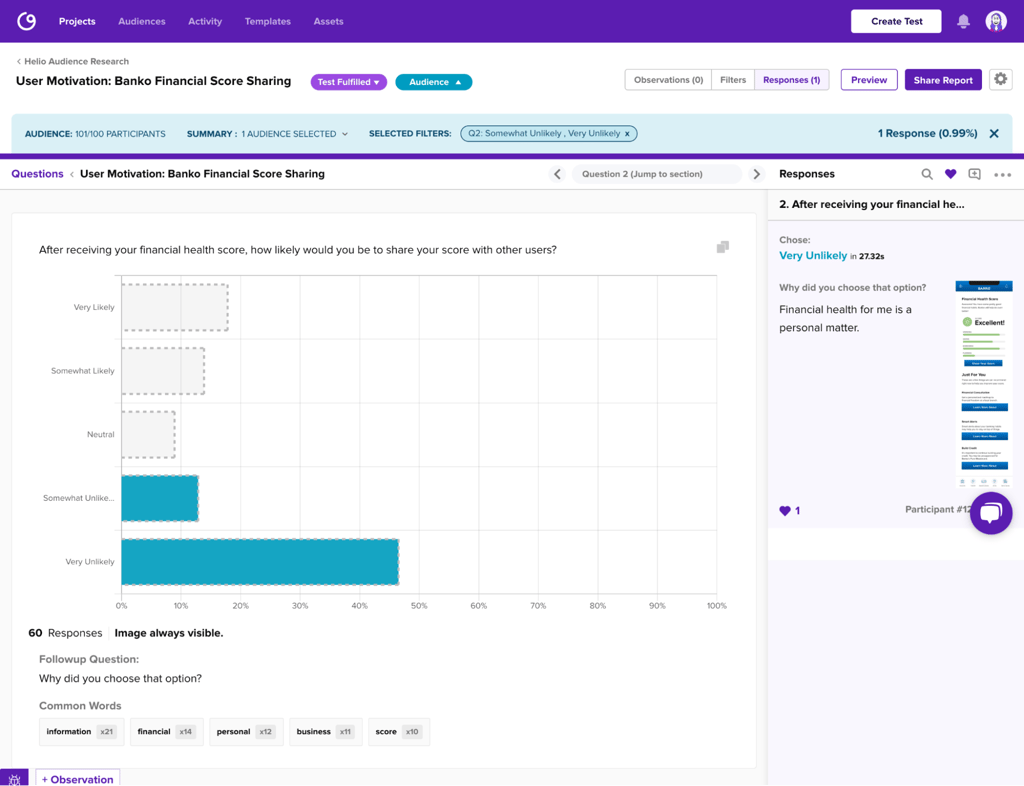The image size is (1024, 786).
Task: Collapse the Audience dropdown
Action: click(x=434, y=82)
